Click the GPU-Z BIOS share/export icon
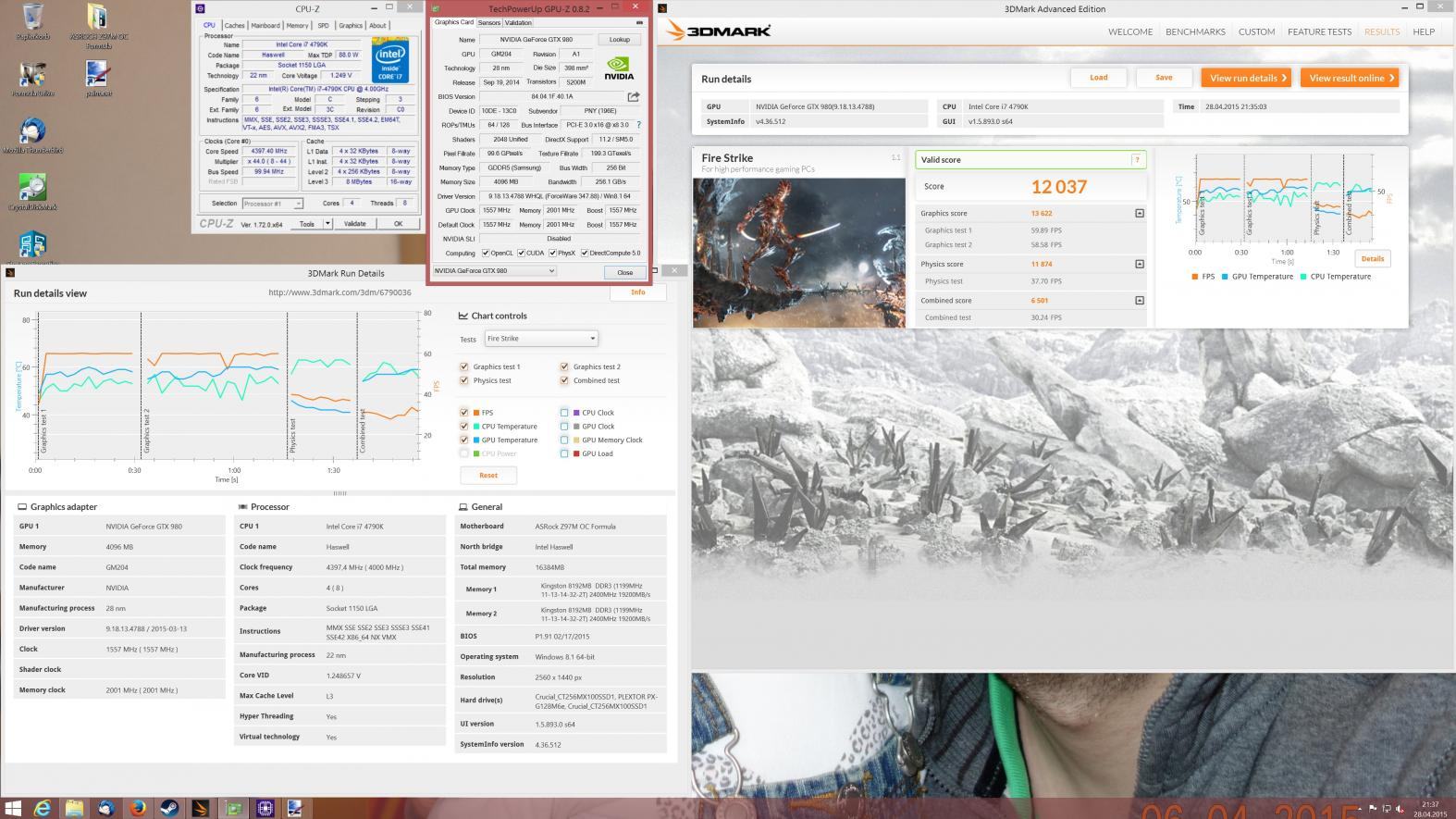 [634, 96]
